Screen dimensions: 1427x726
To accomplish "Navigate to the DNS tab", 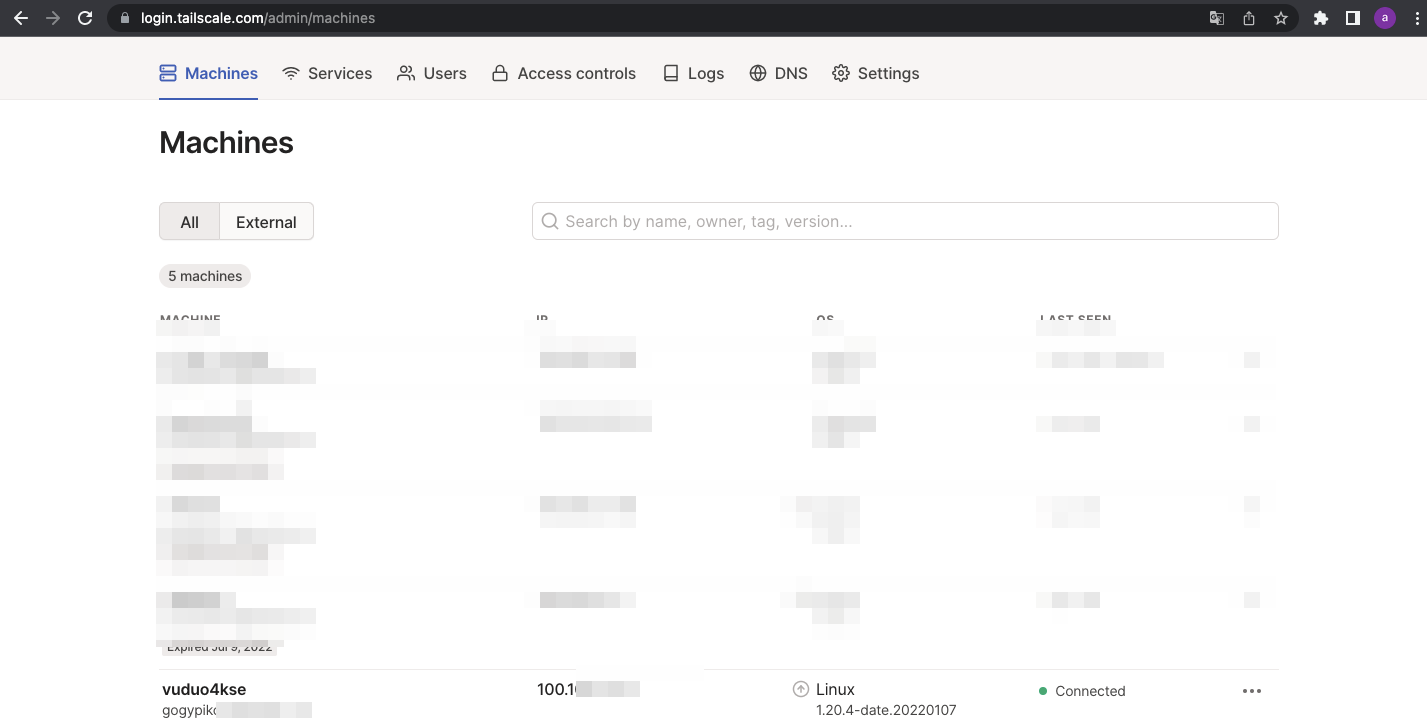I will pyautogui.click(x=778, y=73).
